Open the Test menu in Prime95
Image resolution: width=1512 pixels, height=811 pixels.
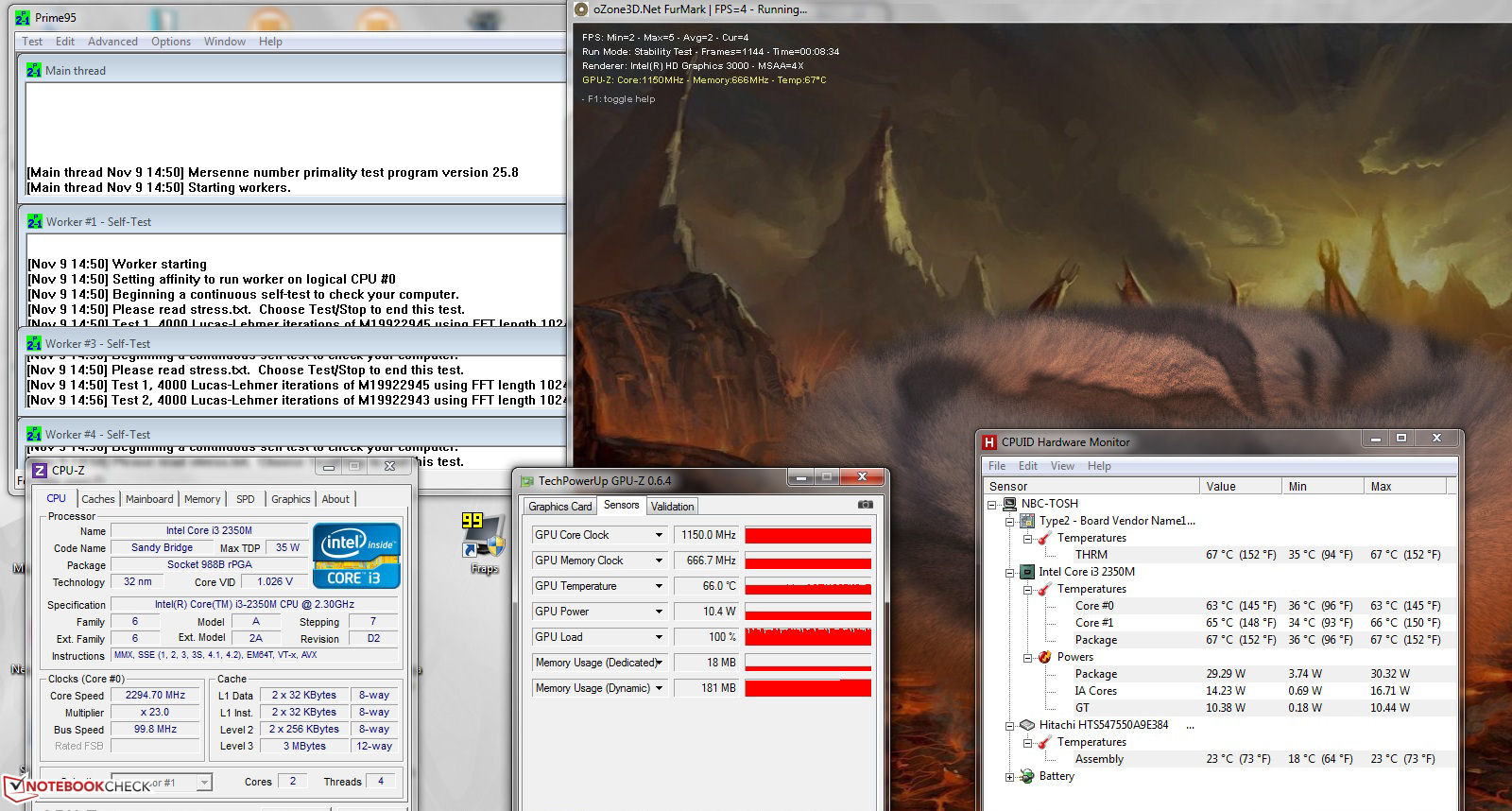coord(32,42)
